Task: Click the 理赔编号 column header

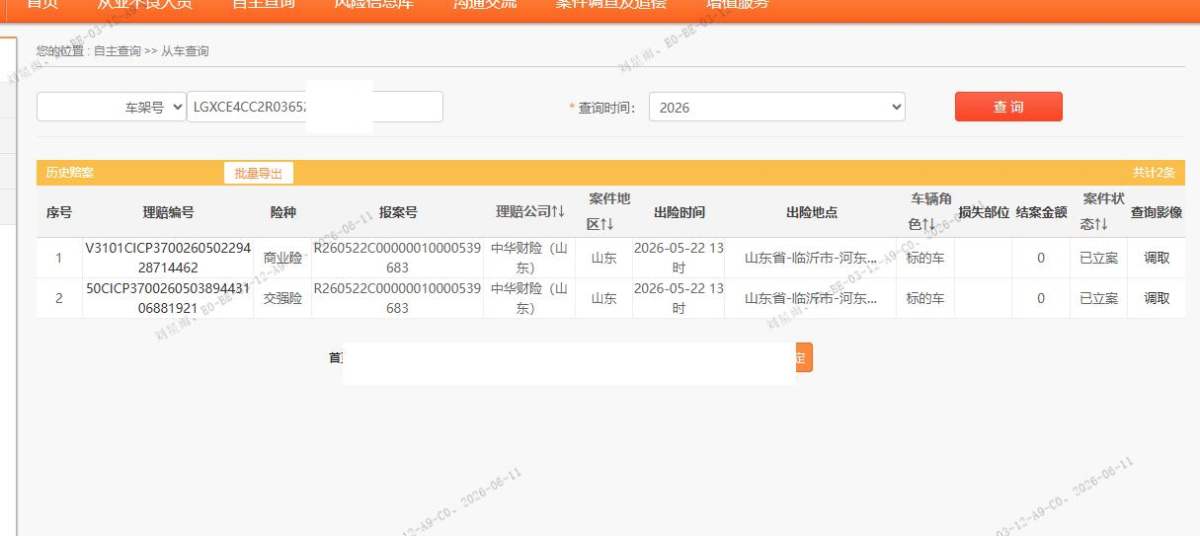Action: 168,212
